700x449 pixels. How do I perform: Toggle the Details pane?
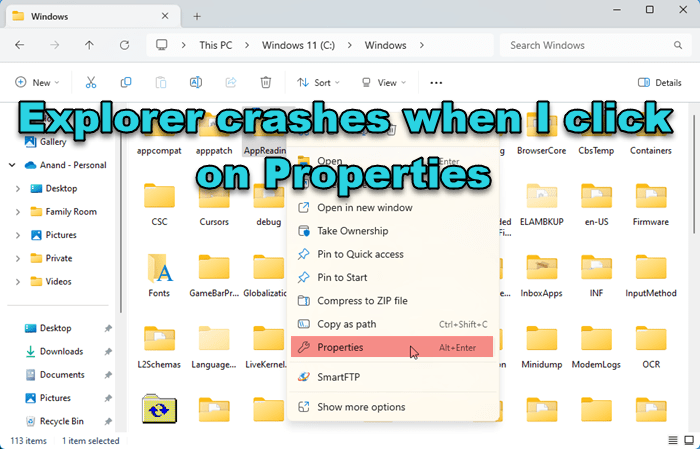pyautogui.click(x=659, y=83)
